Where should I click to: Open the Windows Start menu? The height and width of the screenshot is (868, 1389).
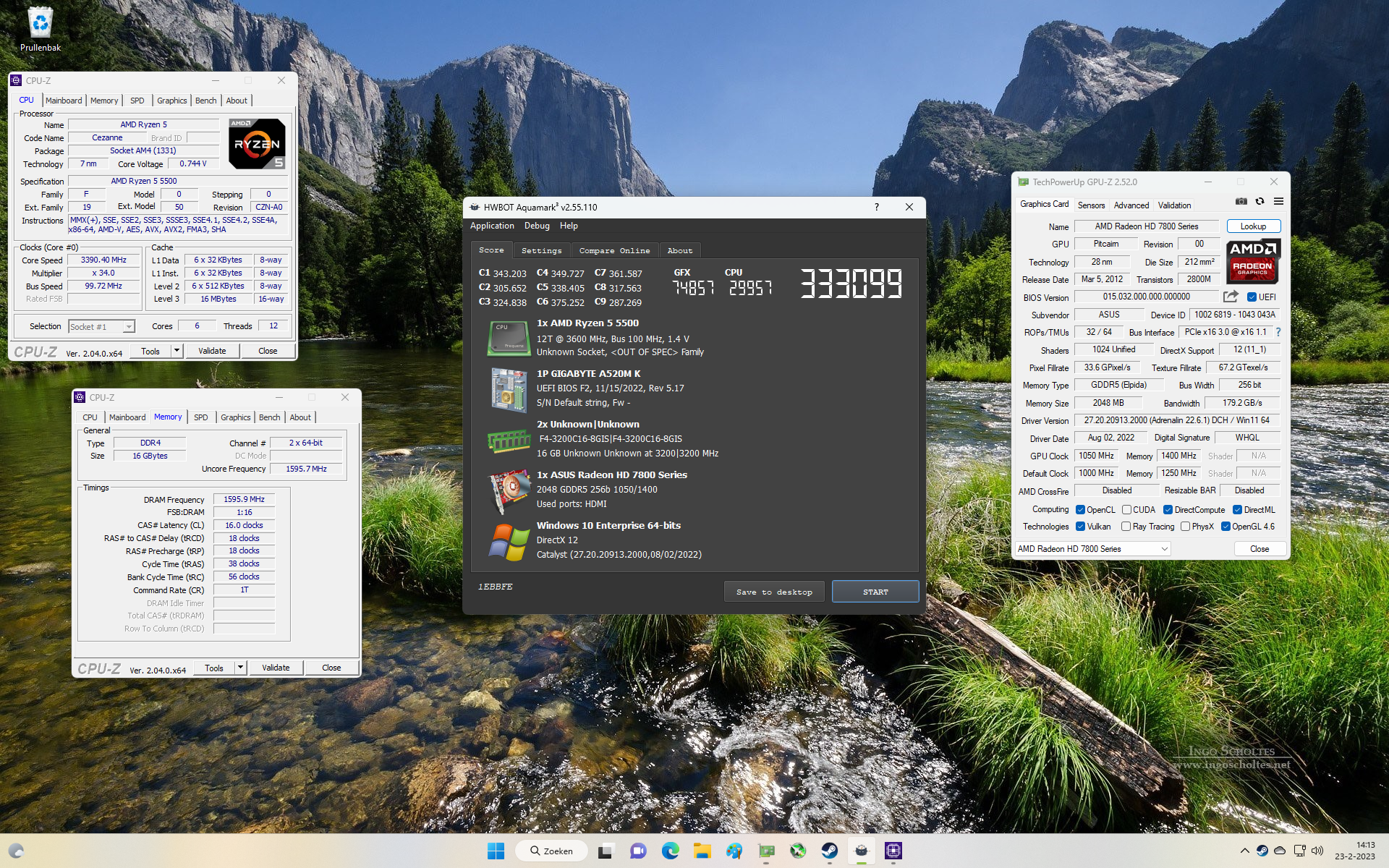coord(496,851)
